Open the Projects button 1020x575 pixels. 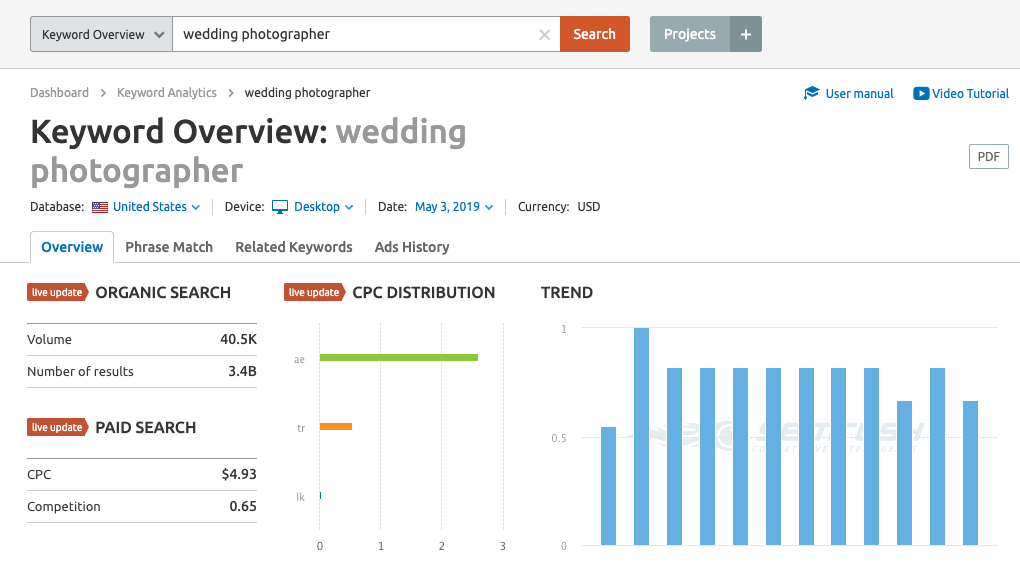coord(690,34)
